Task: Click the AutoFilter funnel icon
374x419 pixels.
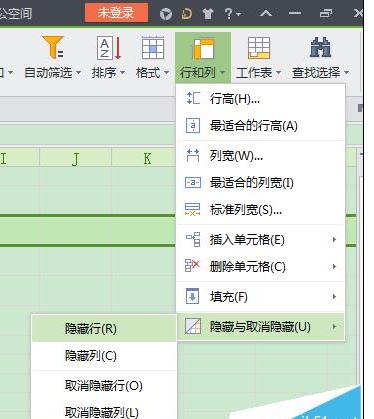Action: click(53, 47)
